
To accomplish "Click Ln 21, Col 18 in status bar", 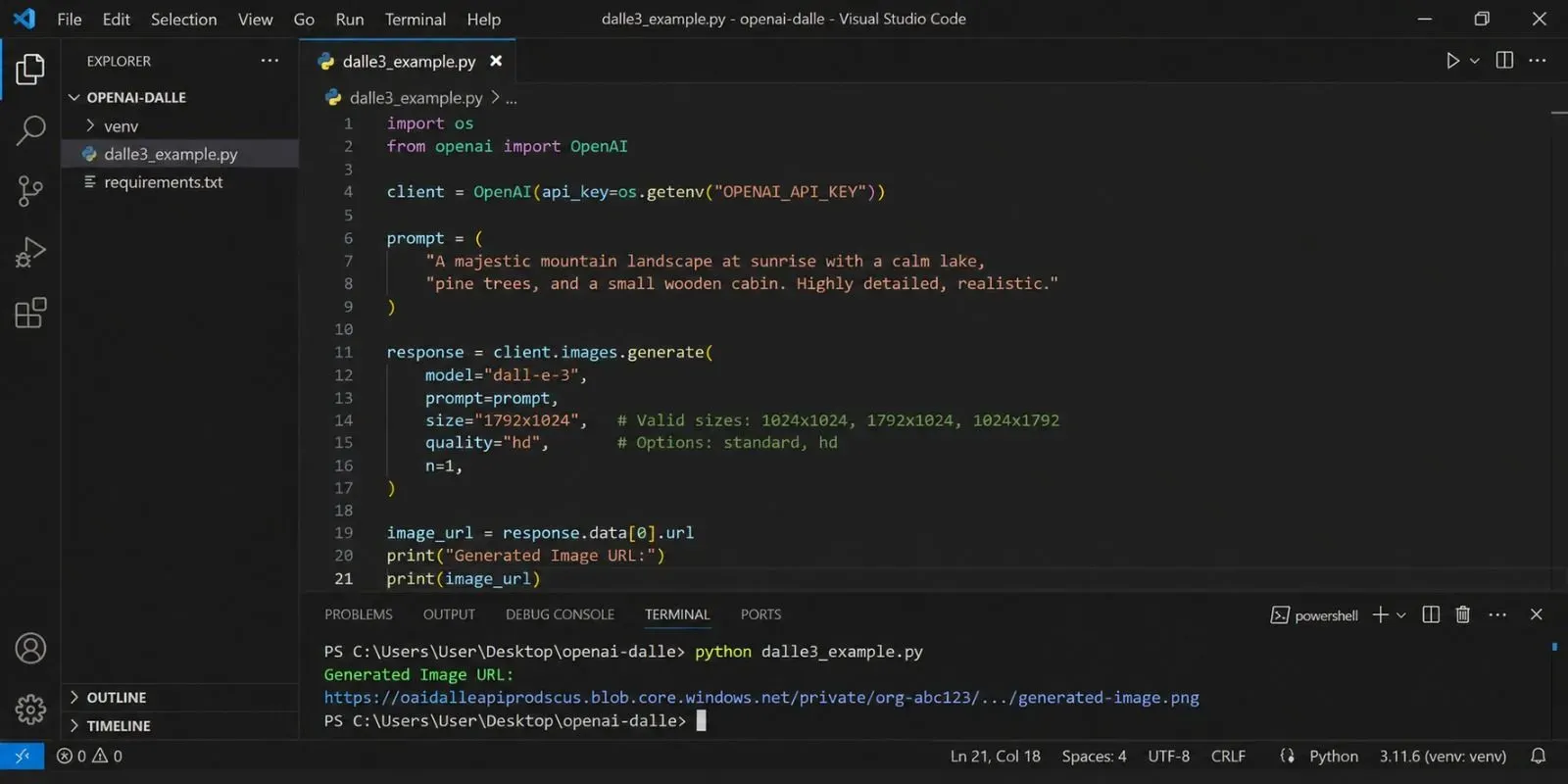I will click(995, 756).
